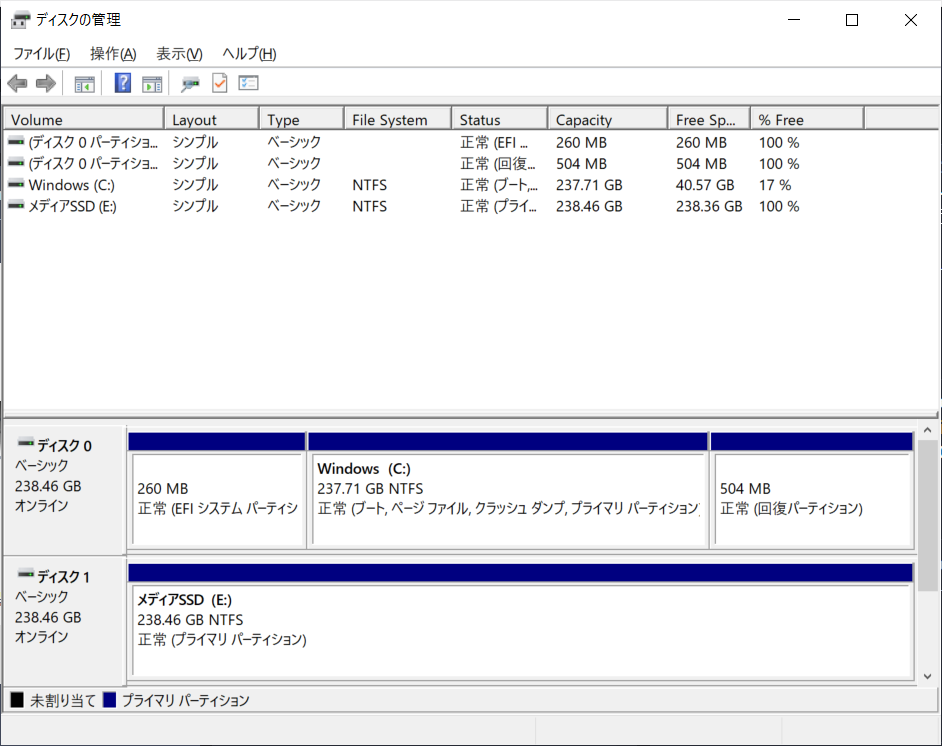
Task: Click the scroll down arrow in disk pane
Action: (927, 676)
